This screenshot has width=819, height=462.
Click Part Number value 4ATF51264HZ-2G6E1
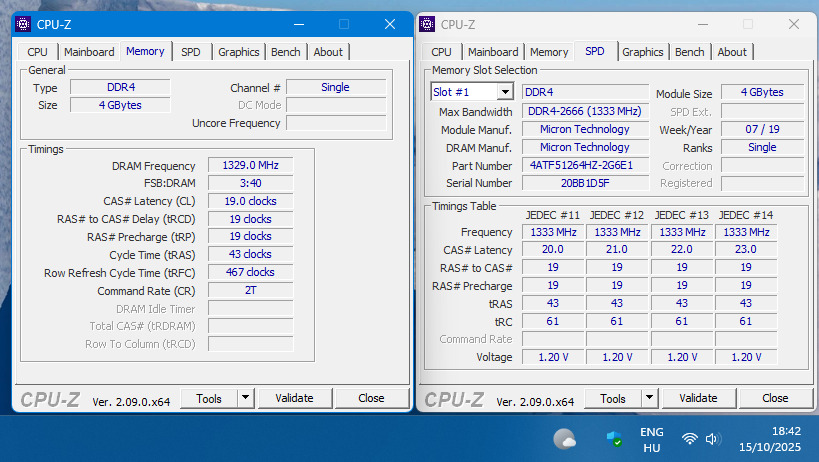(585, 165)
